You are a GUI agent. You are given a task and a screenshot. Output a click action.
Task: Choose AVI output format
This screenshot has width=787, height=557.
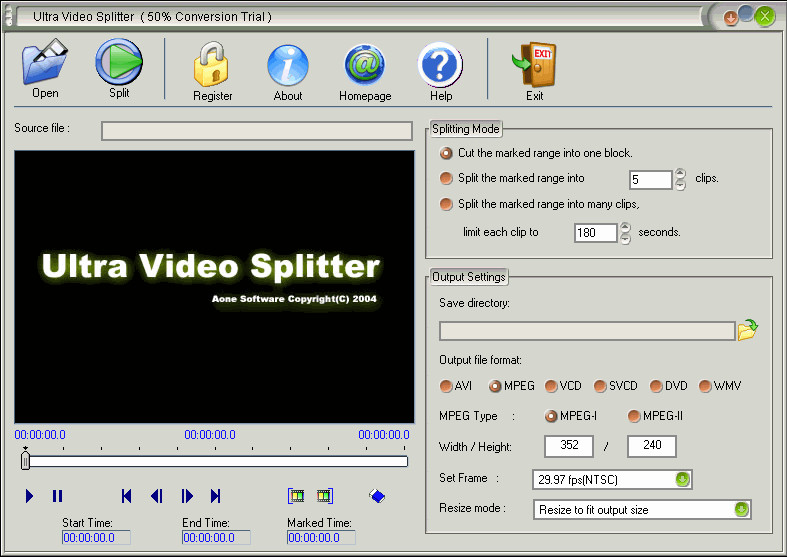point(446,386)
